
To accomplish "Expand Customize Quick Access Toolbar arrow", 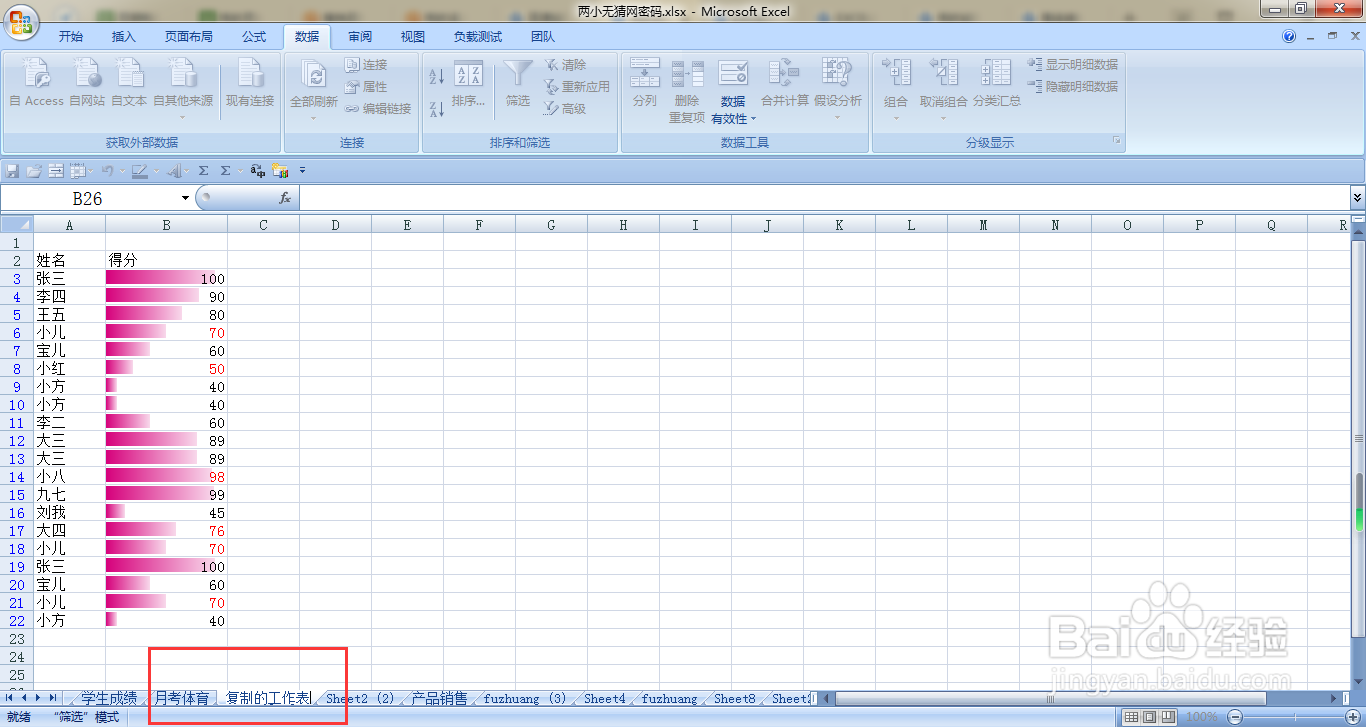I will (x=302, y=171).
